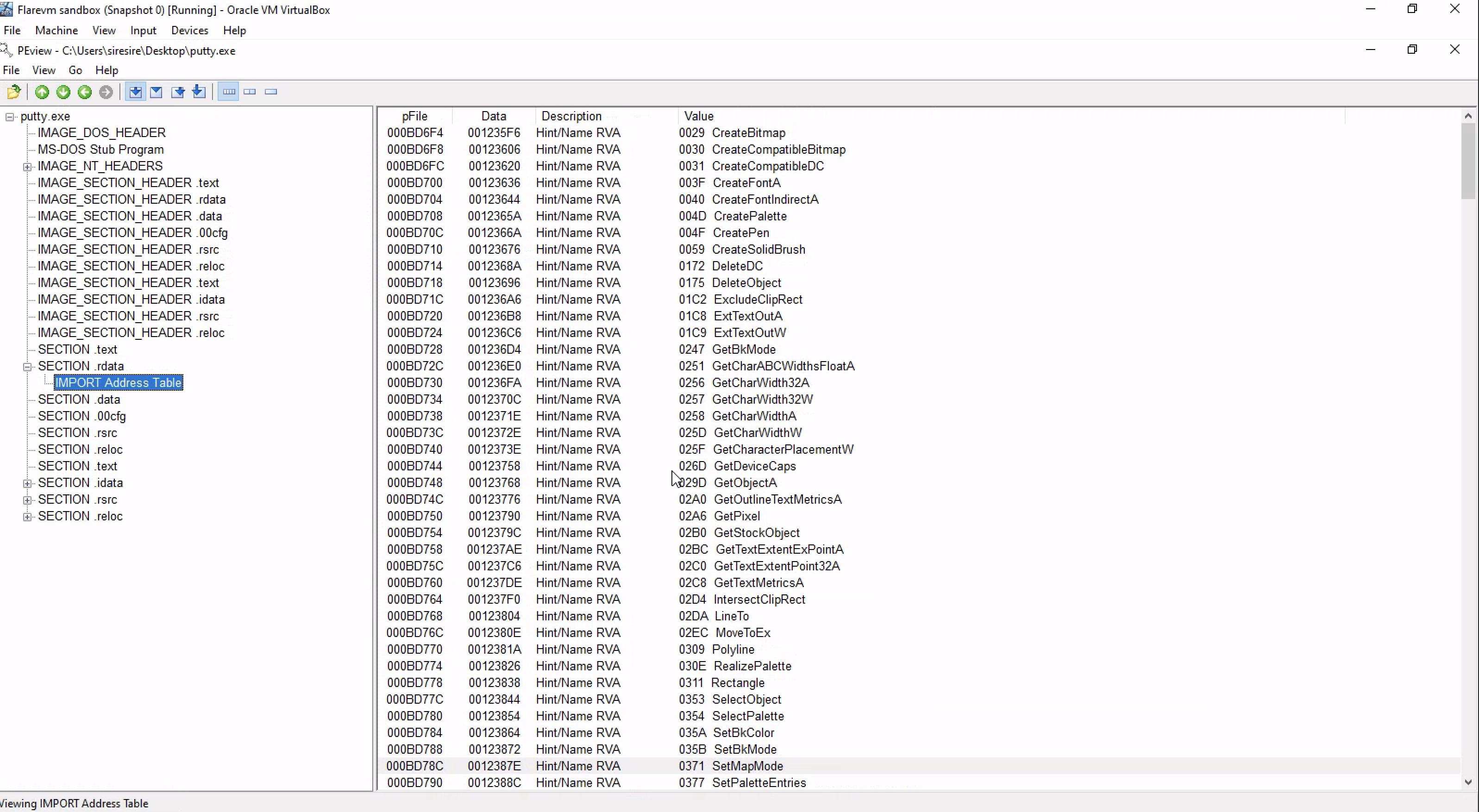Open the PEview File menu
The height and width of the screenshot is (812, 1479).
tap(12, 70)
